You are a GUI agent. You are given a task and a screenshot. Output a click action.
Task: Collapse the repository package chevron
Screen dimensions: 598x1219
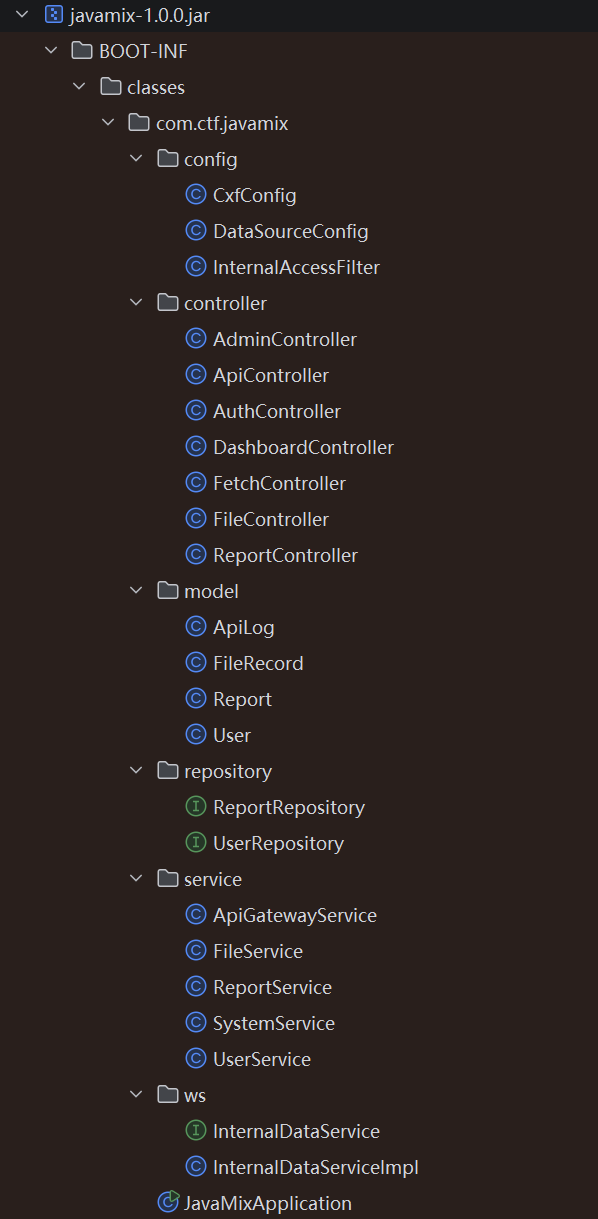[137, 771]
